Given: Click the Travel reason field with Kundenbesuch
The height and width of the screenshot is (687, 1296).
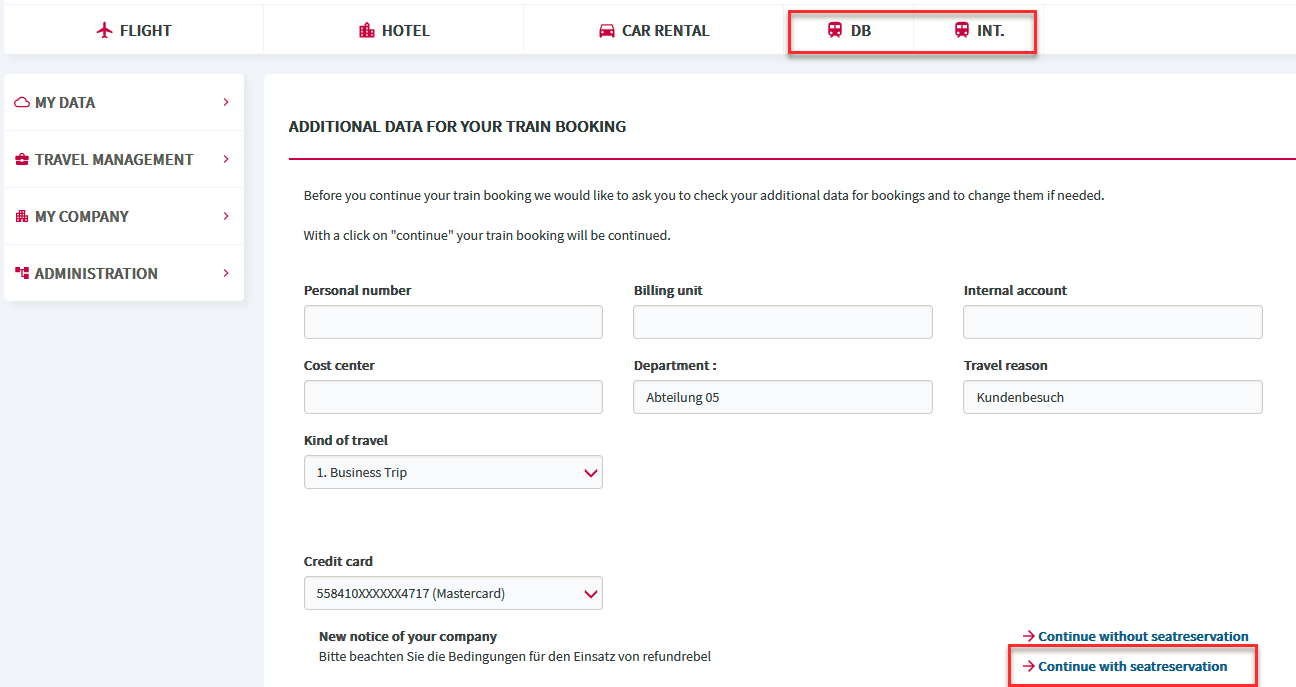Looking at the screenshot, I should 1113,397.
